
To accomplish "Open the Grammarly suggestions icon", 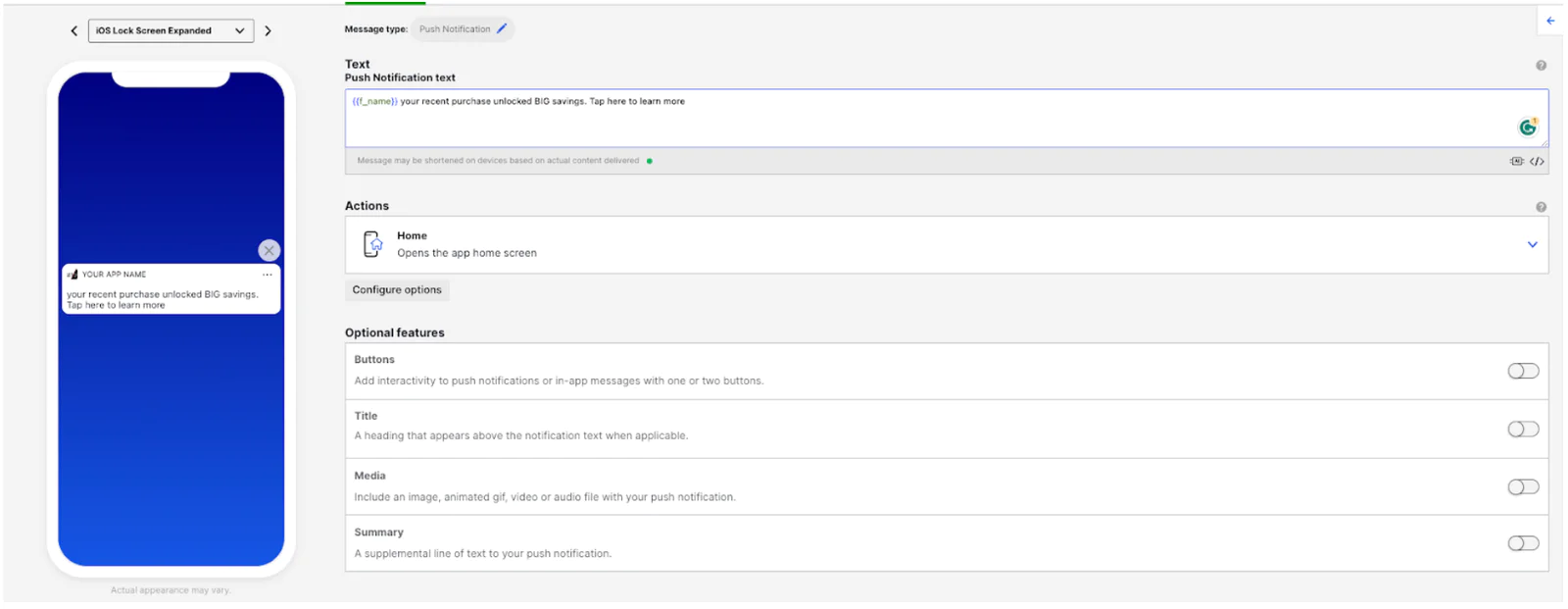I will pos(1527,127).
